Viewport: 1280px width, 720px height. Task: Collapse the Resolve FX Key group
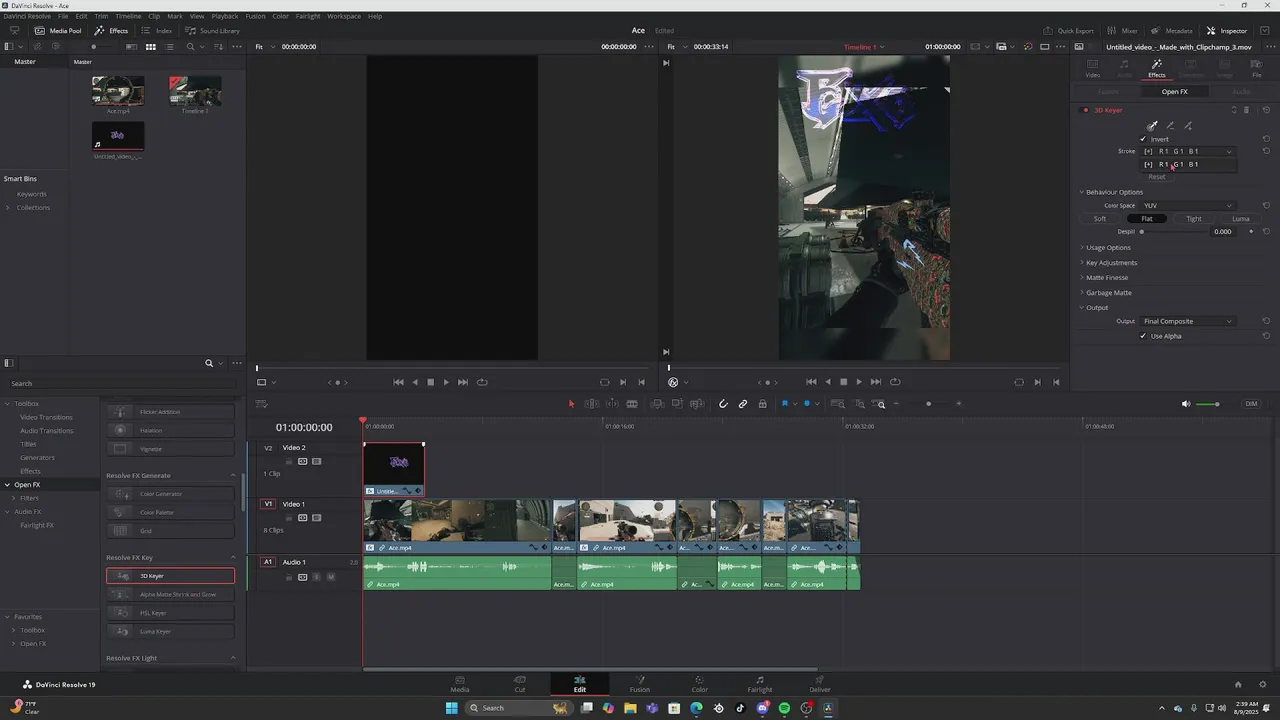coord(233,557)
